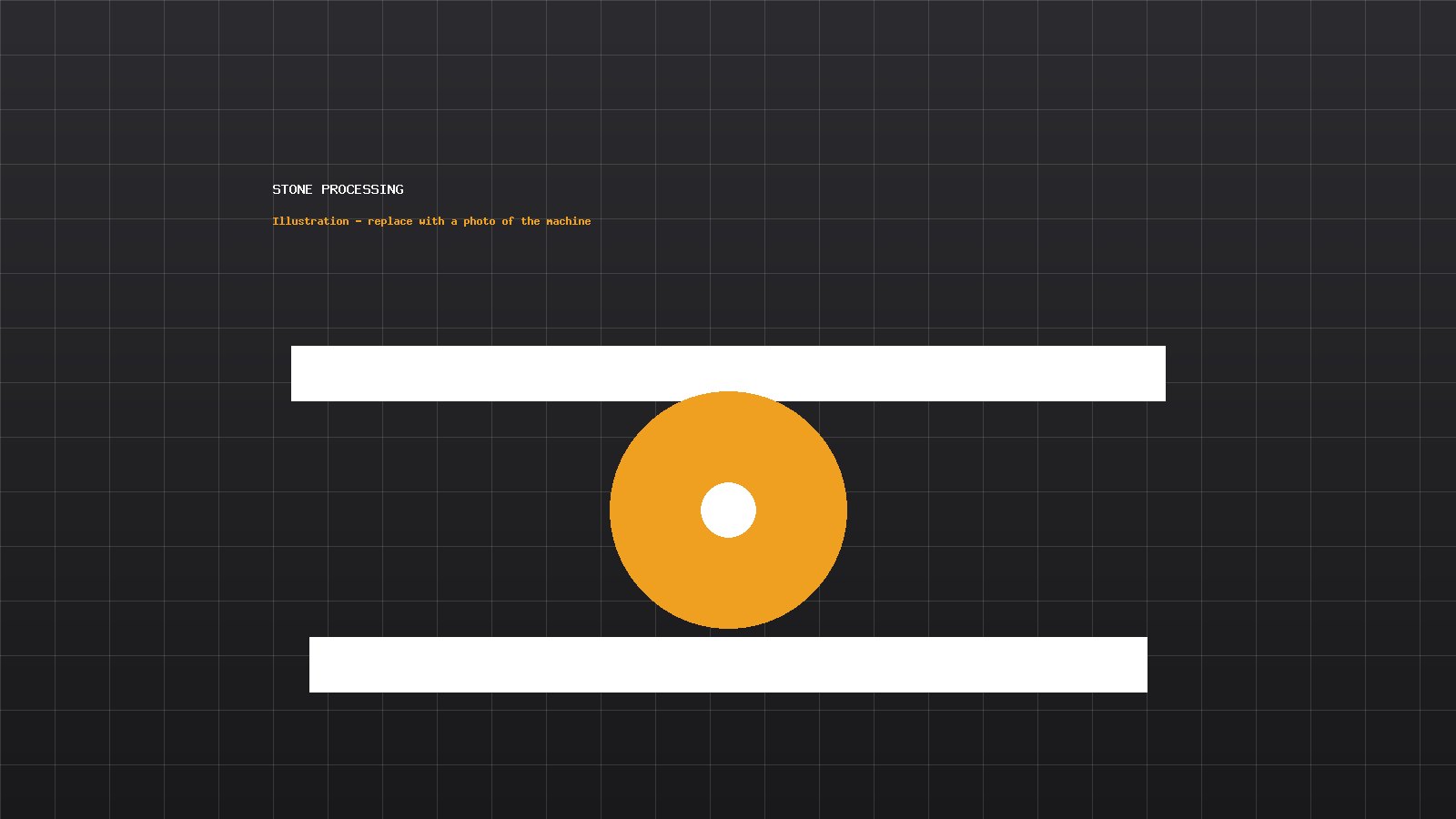Image resolution: width=1456 pixels, height=819 pixels.
Task: Click the word replace in the caption
Action: point(389,221)
